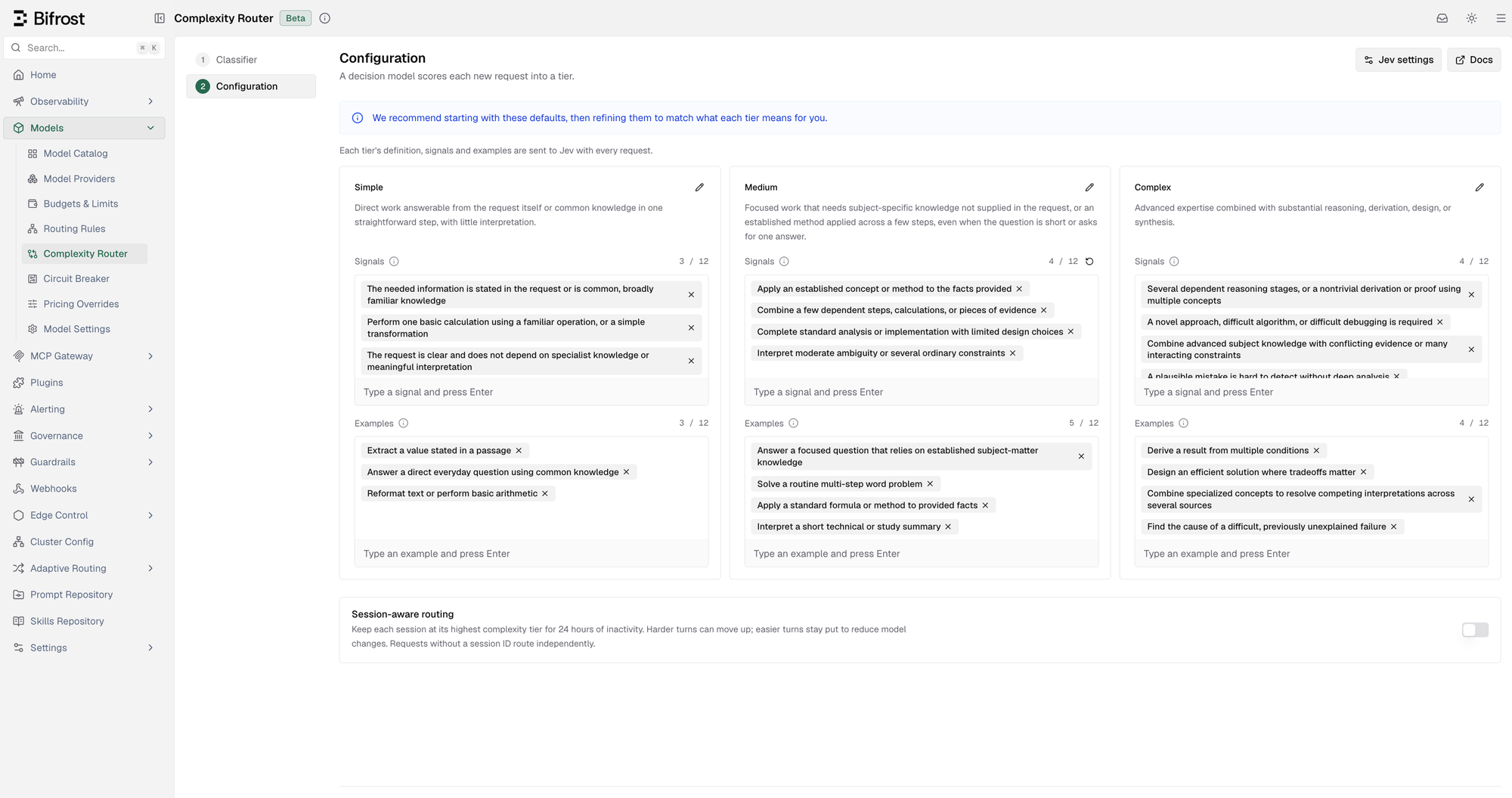Enable the Session-aware routing toggle
This screenshot has height=798, width=1512.
tap(1475, 630)
